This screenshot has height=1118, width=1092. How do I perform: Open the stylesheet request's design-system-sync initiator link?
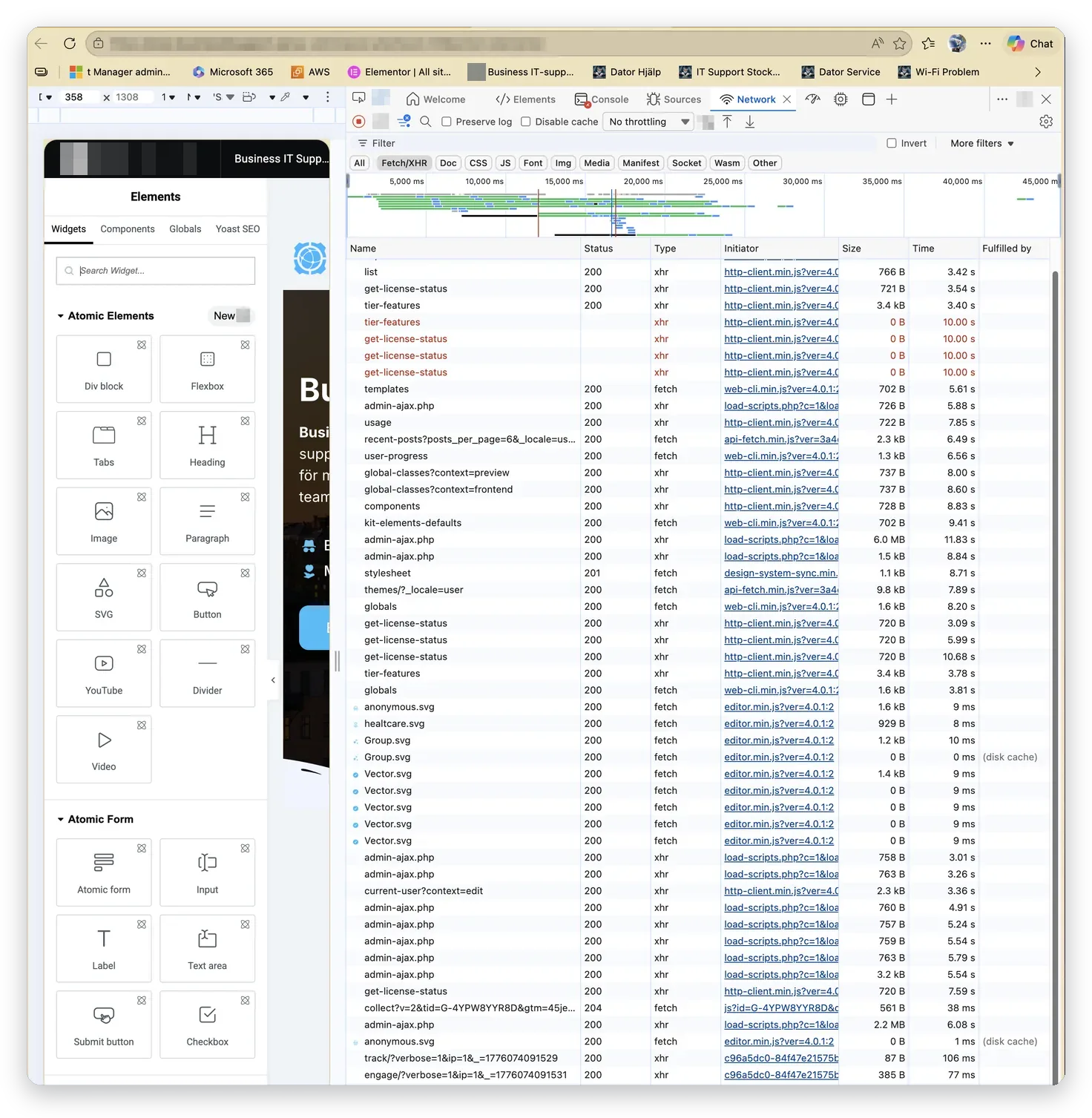point(781,573)
